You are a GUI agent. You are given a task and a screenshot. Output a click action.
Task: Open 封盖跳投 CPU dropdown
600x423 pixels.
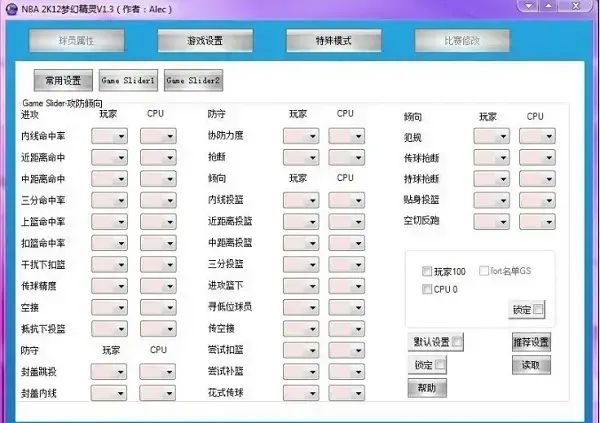pyautogui.click(x=158, y=372)
